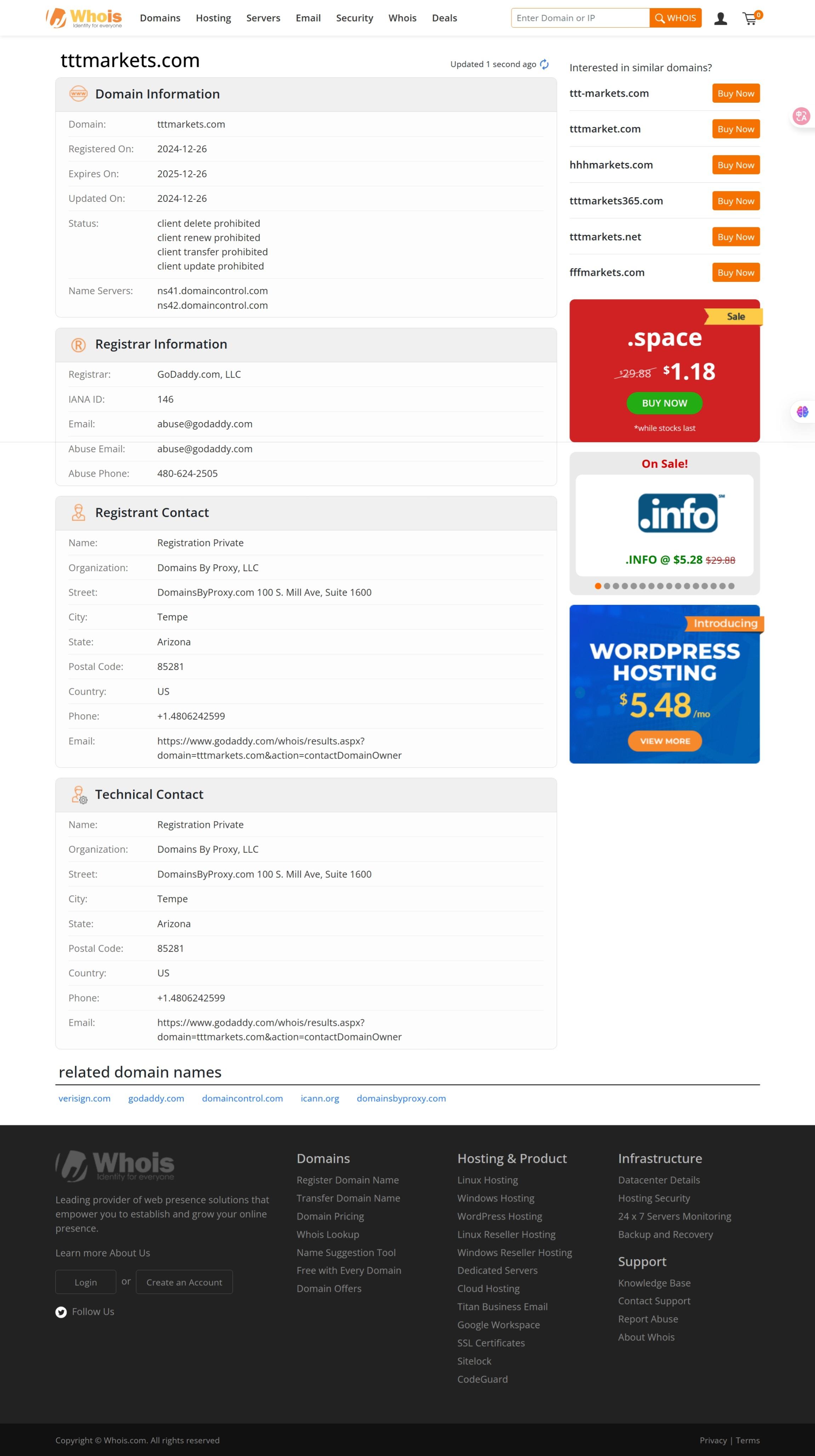Click the footer Login button
815x1456 pixels.
tap(86, 1282)
